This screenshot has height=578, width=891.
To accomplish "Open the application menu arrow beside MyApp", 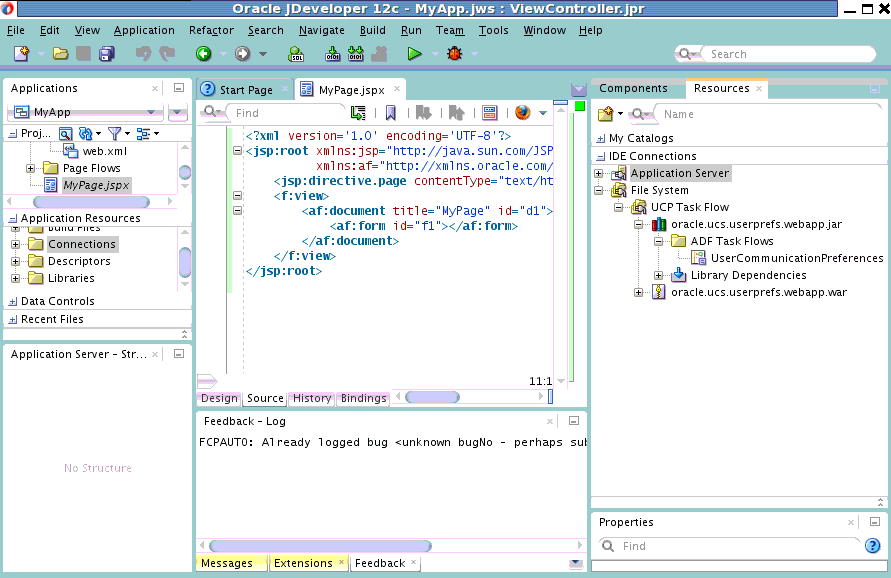I will click(x=178, y=112).
